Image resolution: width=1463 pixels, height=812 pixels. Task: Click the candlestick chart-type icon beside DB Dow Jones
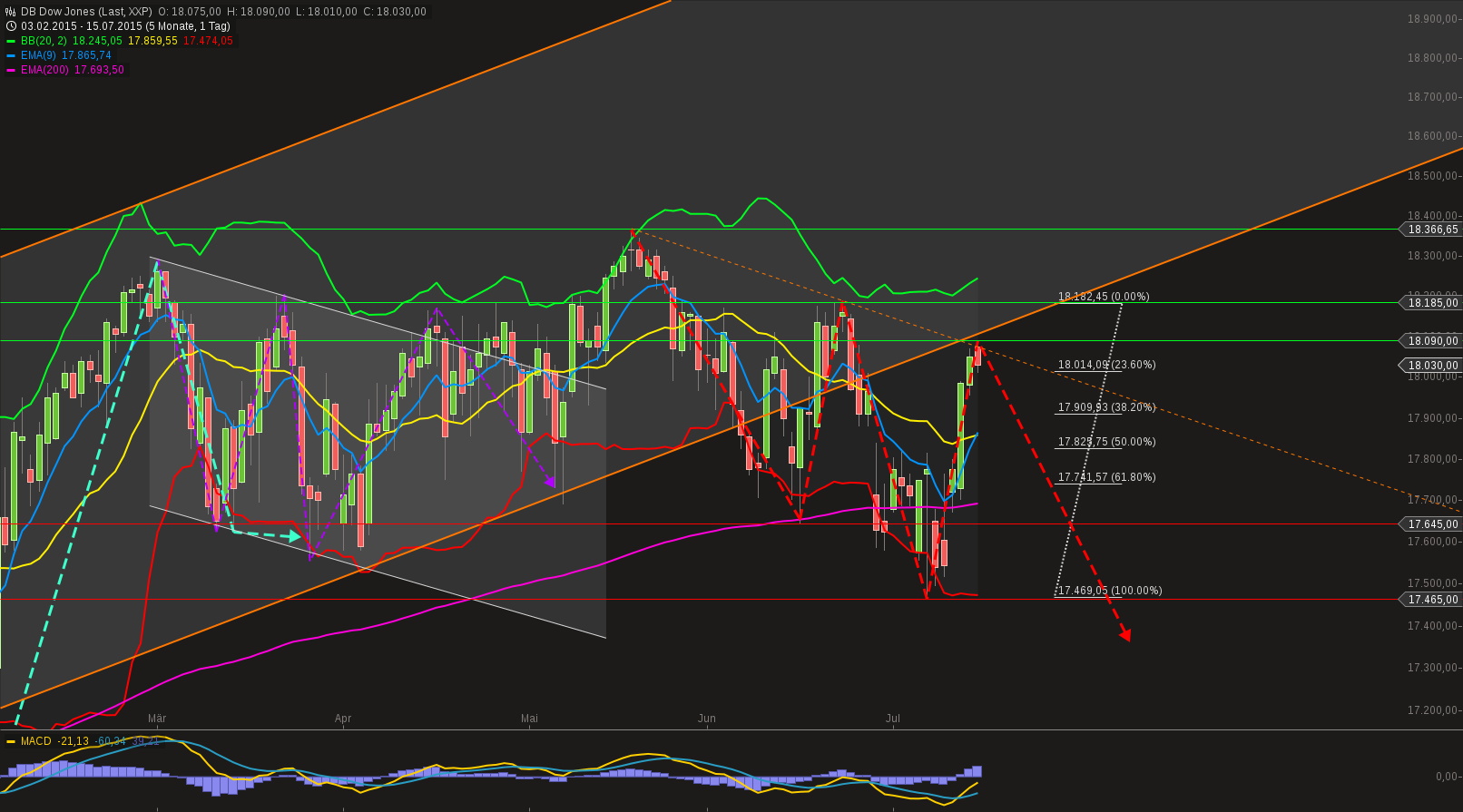click(11, 12)
